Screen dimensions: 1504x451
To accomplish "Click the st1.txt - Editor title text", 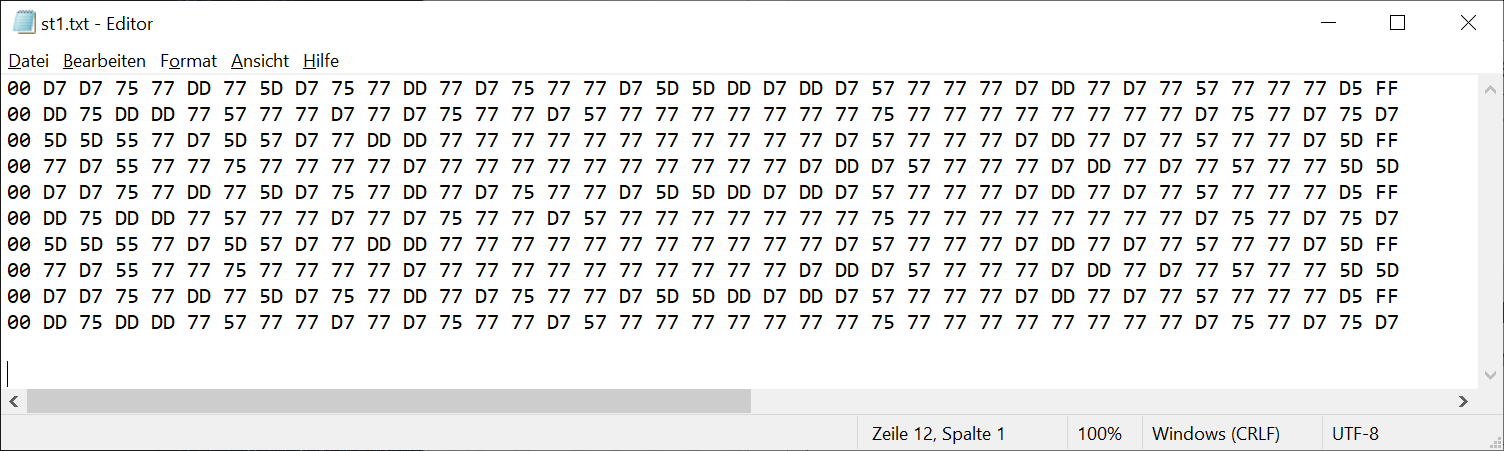I will (98, 23).
